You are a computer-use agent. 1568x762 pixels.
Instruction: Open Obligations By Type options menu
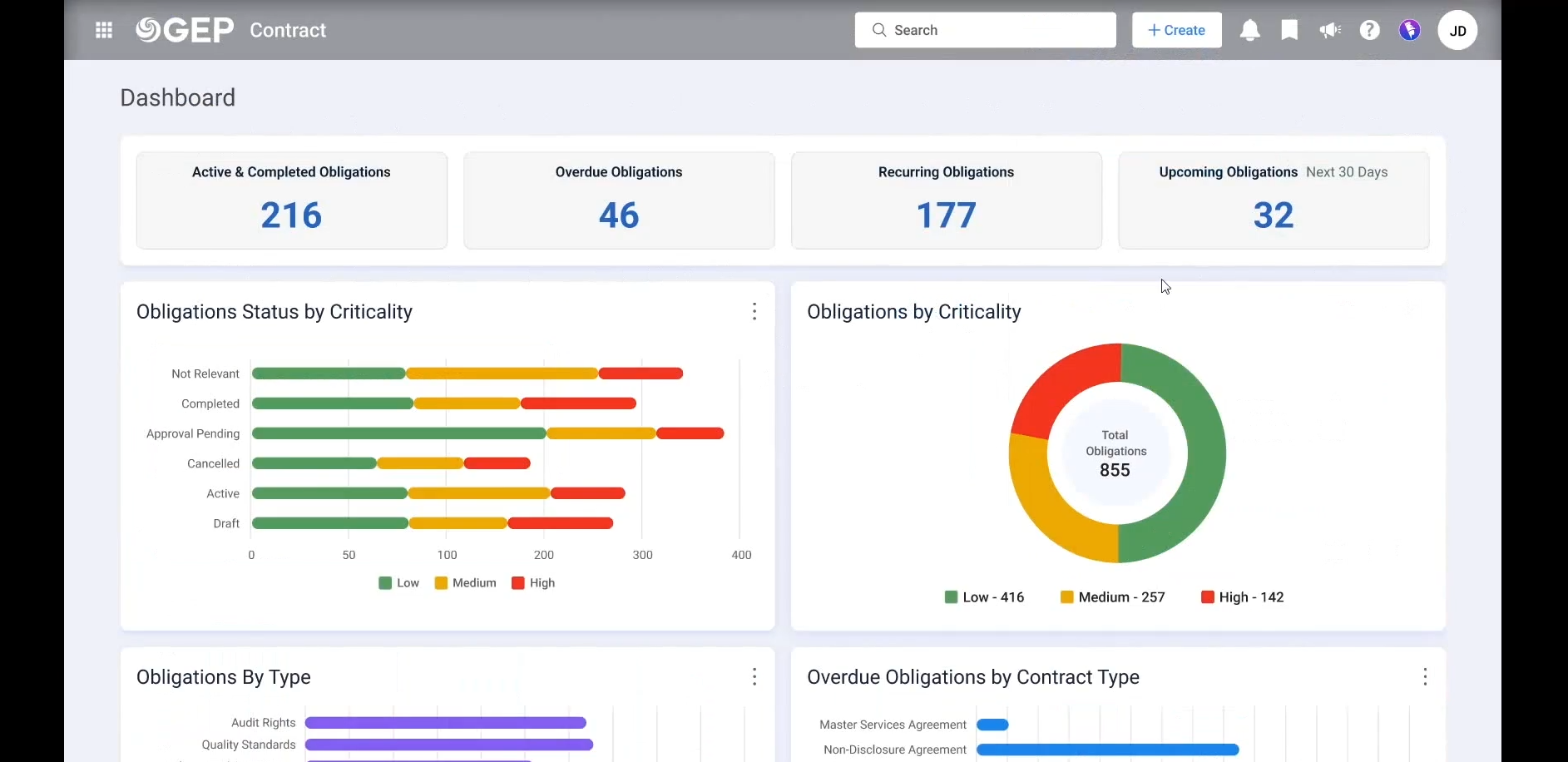coord(754,677)
